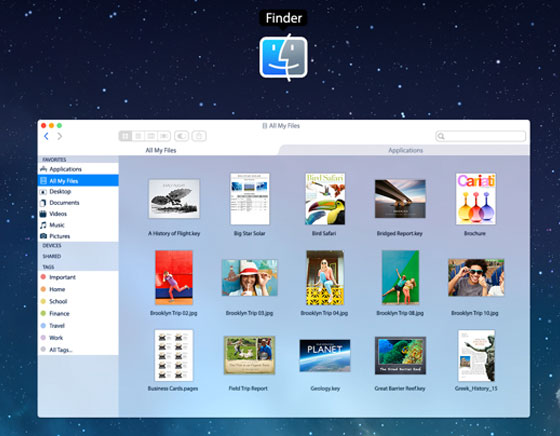Select the red Important tag
Image resolution: width=560 pixels, height=436 pixels.
[x=78, y=277]
